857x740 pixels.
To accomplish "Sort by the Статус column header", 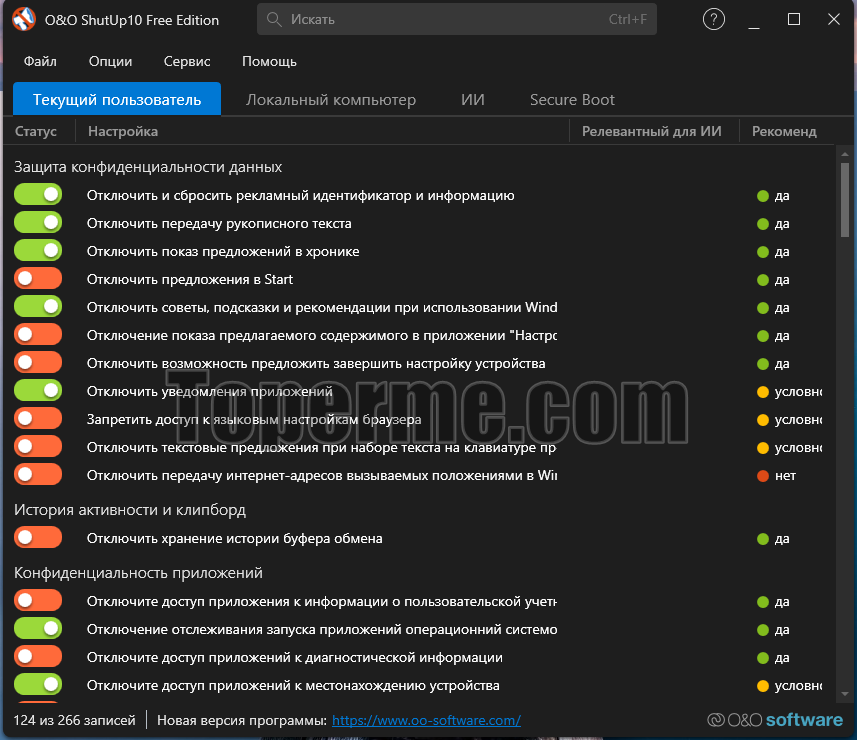I will tap(36, 131).
